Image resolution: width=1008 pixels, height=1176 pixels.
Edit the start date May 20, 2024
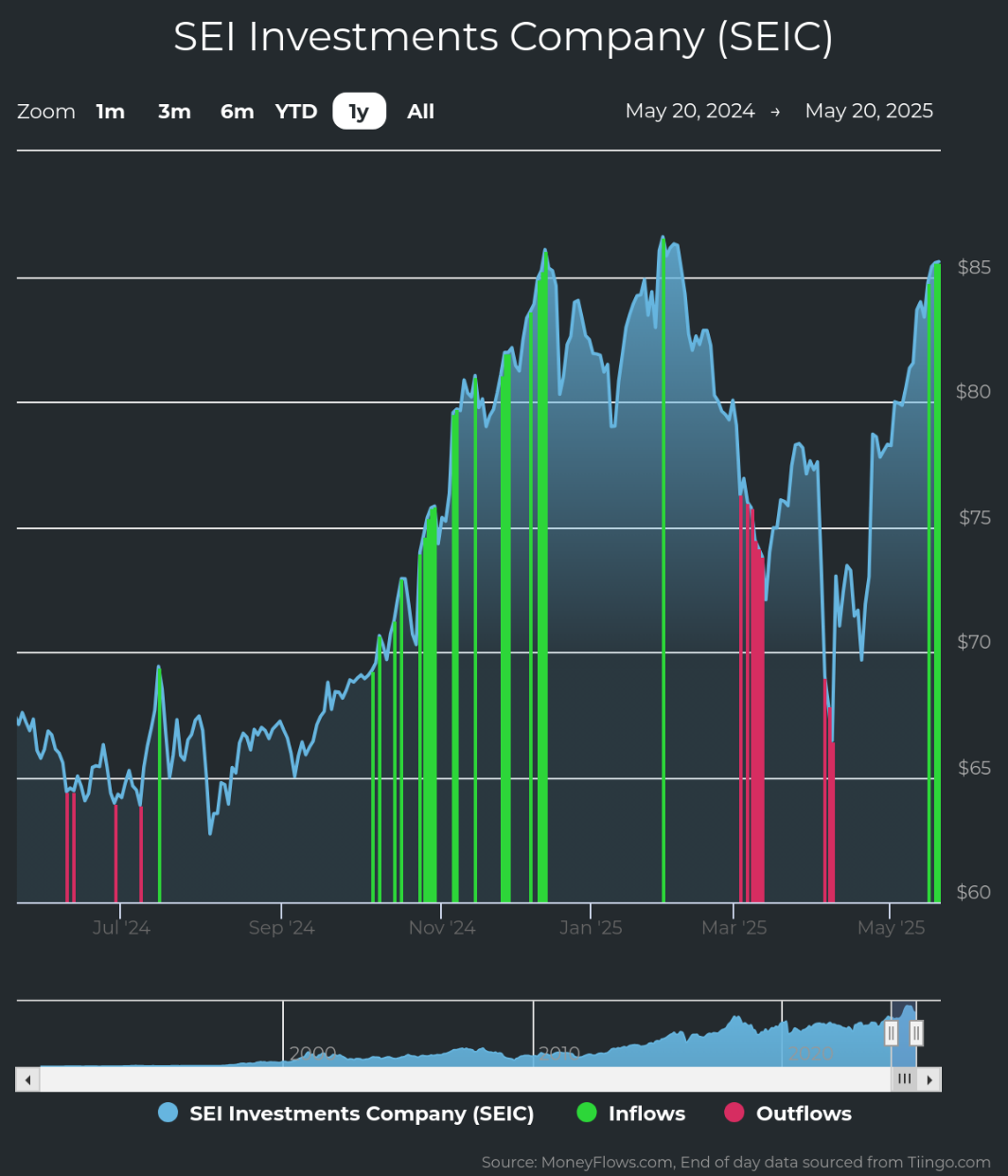[x=690, y=111]
